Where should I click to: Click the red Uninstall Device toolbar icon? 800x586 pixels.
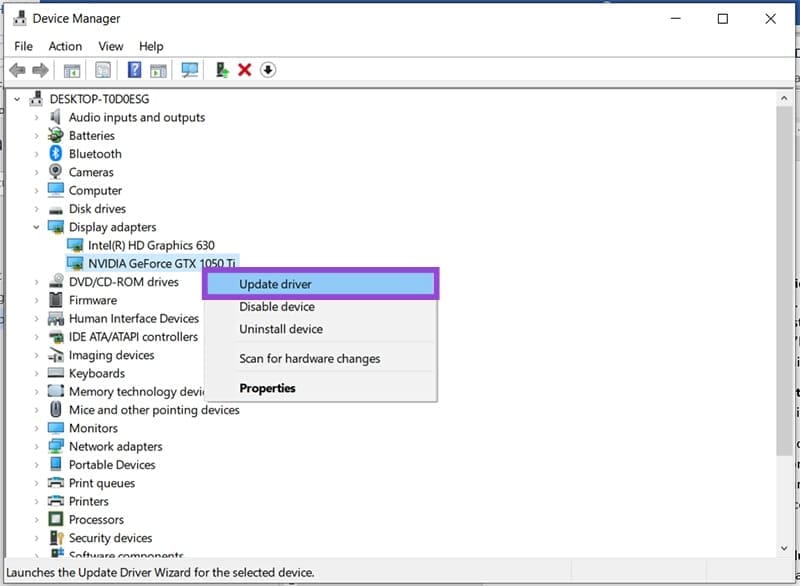243,70
